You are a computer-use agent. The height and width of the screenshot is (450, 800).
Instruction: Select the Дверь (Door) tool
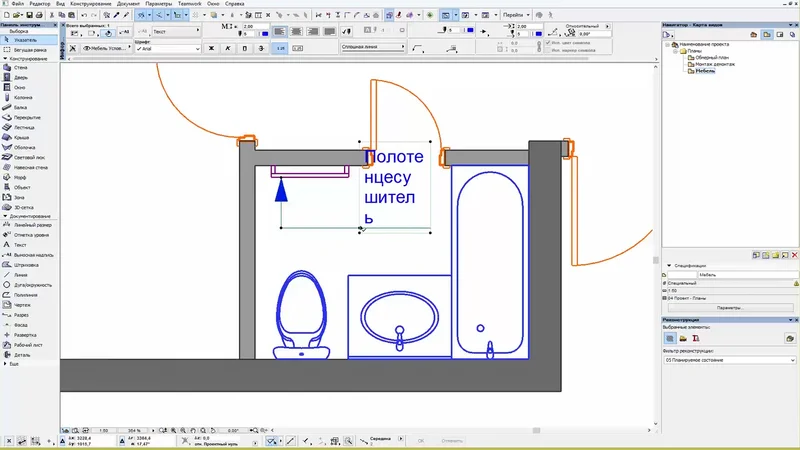[20, 78]
